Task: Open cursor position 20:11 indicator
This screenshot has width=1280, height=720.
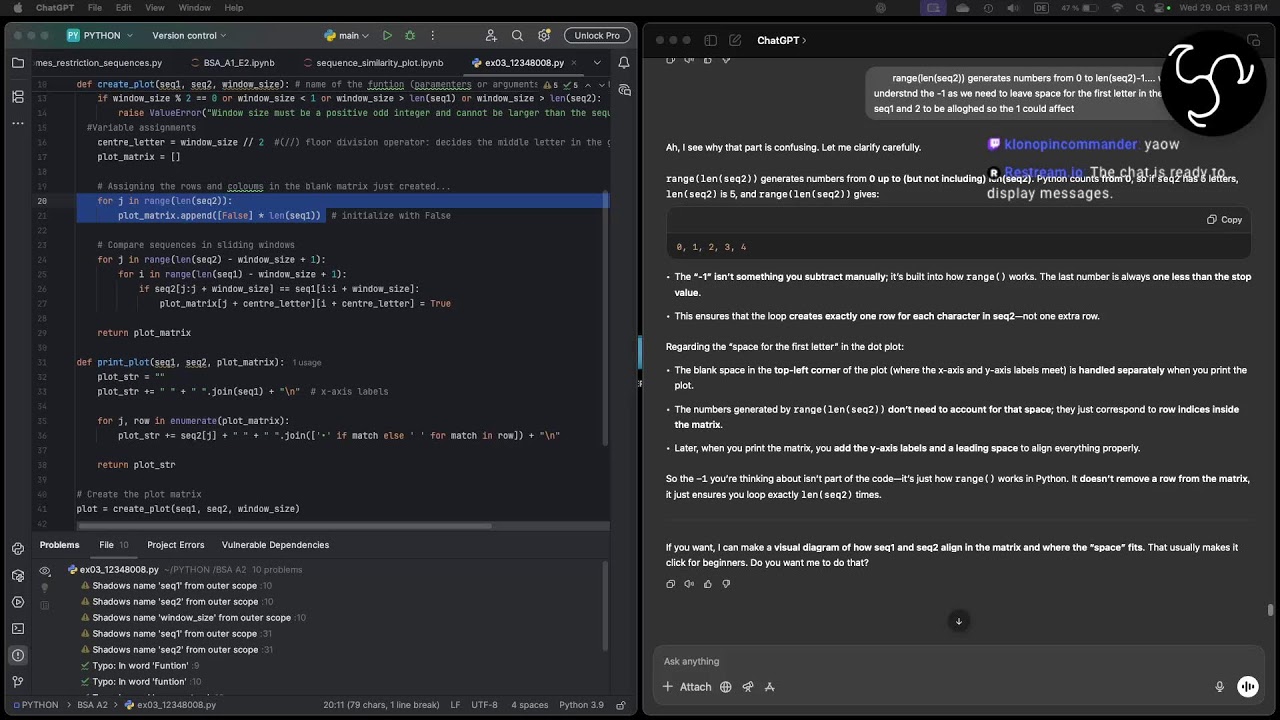Action: point(381,705)
